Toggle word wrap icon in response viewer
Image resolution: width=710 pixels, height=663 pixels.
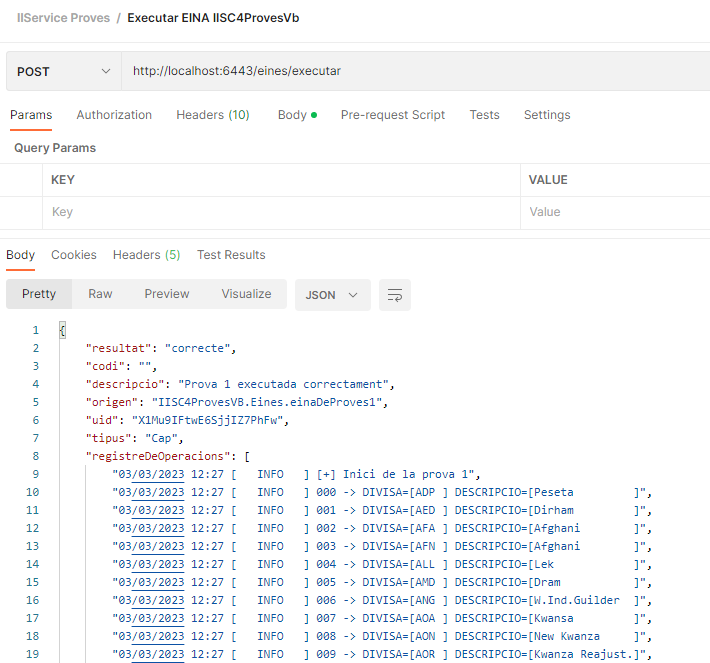click(394, 295)
